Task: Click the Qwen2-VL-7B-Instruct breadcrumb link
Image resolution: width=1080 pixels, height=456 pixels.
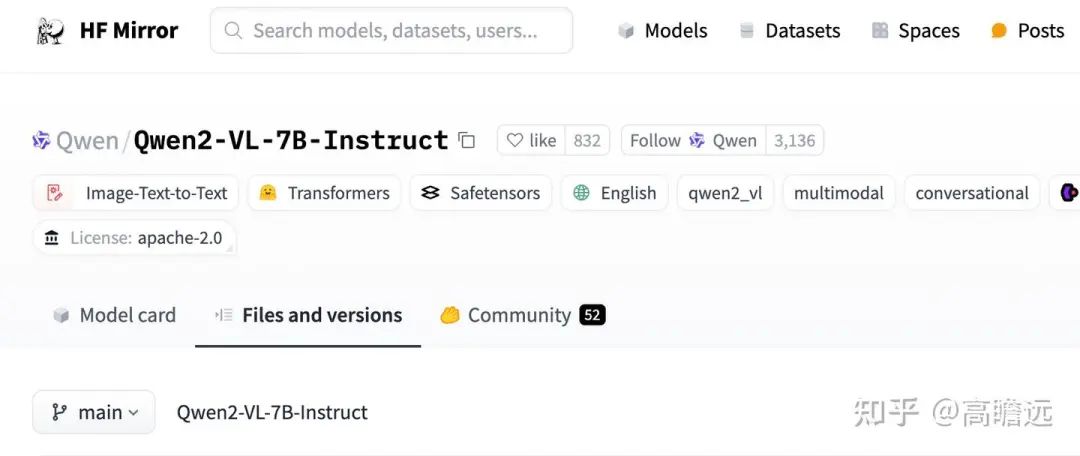Action: [272, 412]
